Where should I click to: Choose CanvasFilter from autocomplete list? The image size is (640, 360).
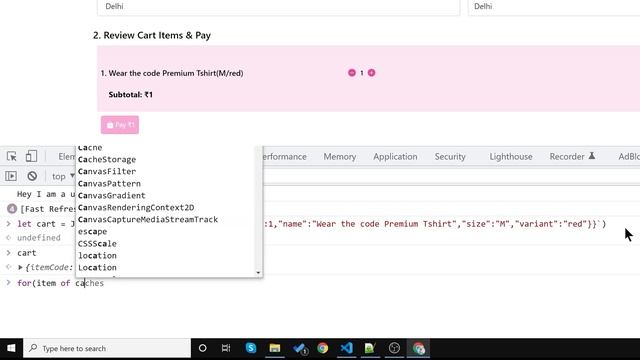coord(107,171)
